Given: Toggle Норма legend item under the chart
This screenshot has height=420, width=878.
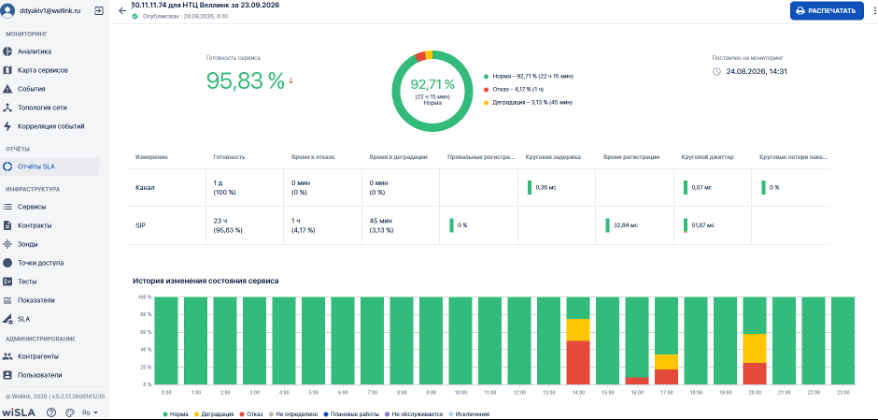Looking at the screenshot, I should click(175, 414).
